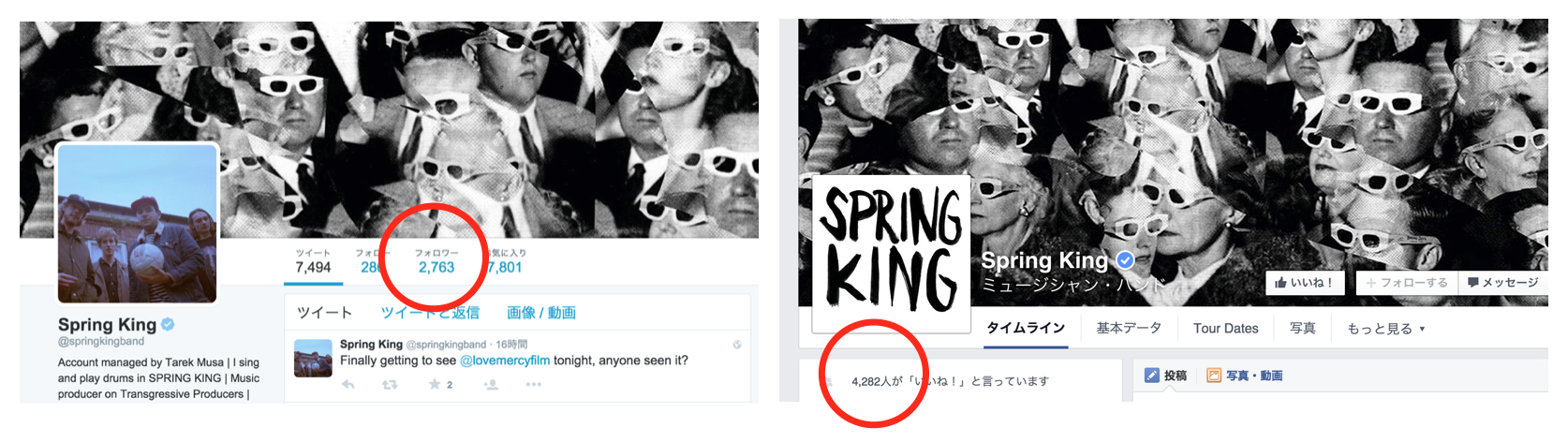
Task: Click the globe icon on the tweet
Action: (x=737, y=345)
